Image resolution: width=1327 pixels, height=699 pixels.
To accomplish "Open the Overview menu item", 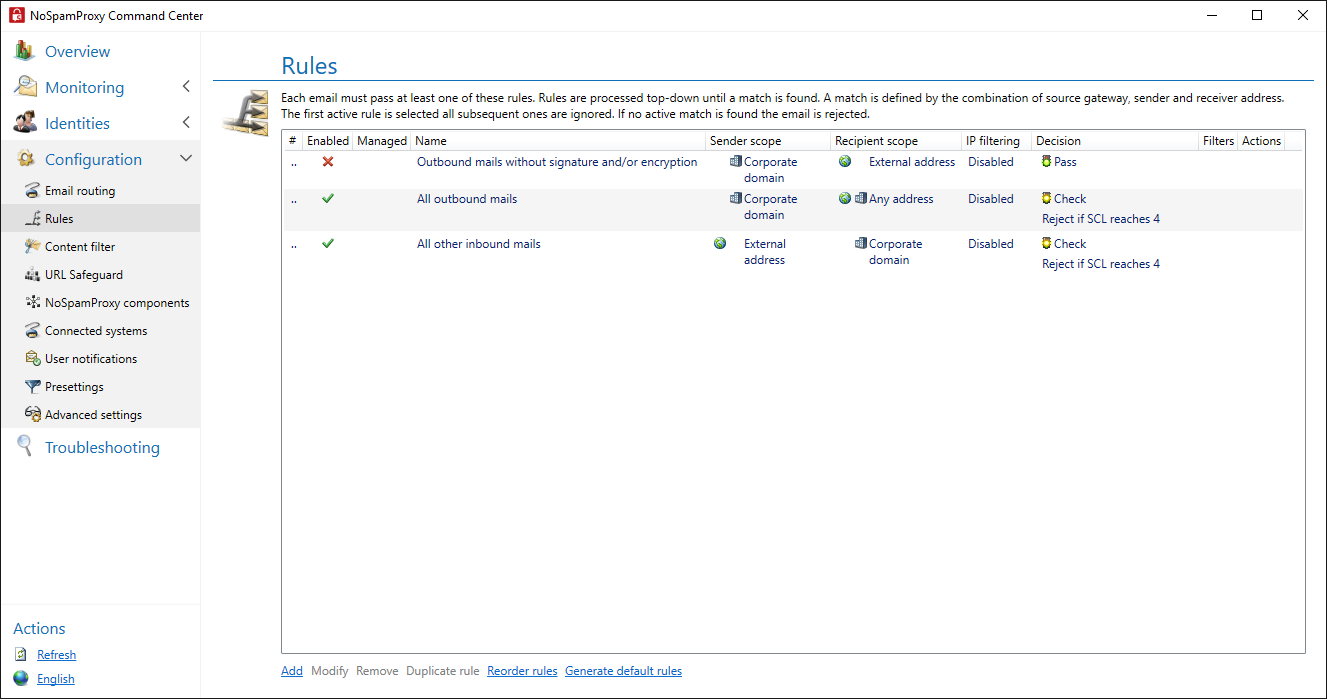I will click(x=78, y=51).
